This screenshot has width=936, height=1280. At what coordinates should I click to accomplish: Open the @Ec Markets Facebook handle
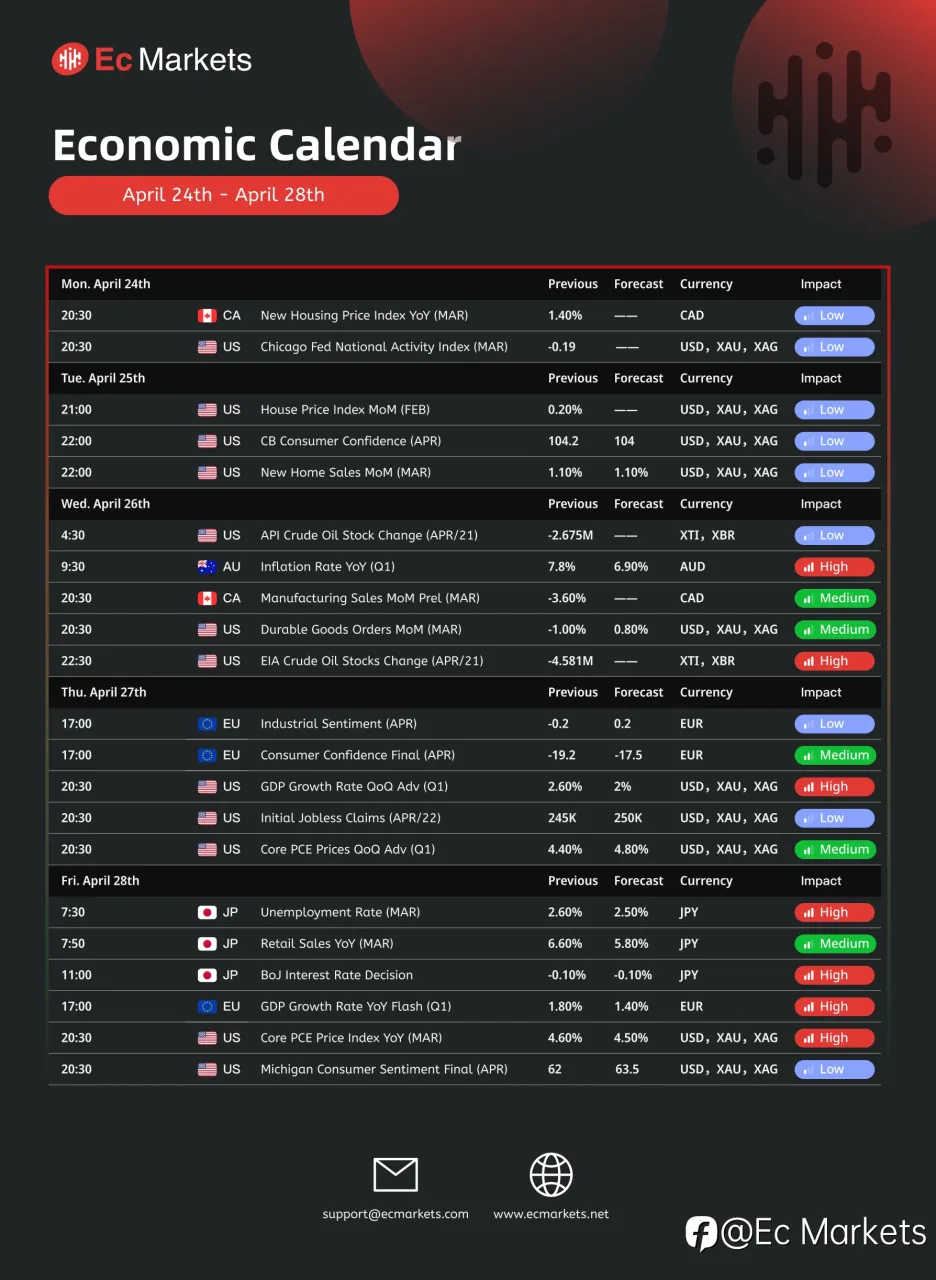pyautogui.click(x=823, y=1232)
